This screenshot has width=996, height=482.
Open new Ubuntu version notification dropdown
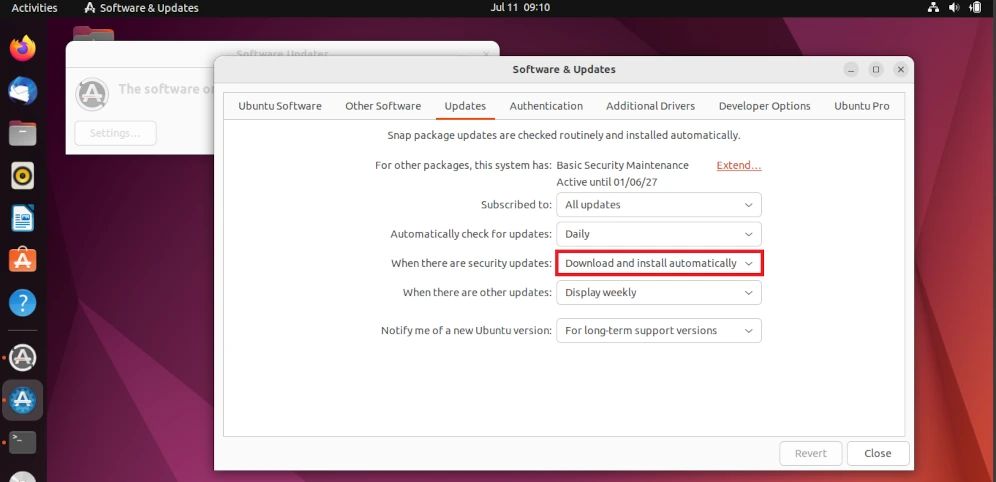tap(659, 330)
